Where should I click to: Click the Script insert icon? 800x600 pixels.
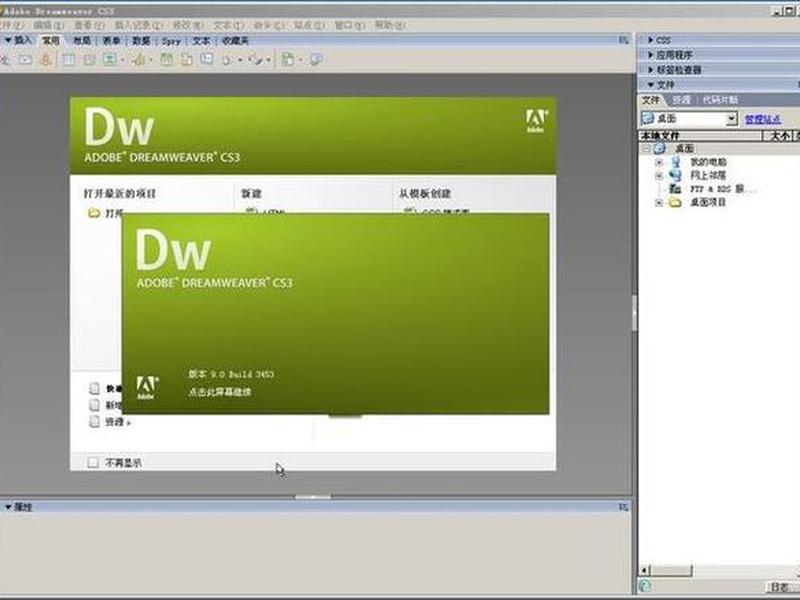256,60
